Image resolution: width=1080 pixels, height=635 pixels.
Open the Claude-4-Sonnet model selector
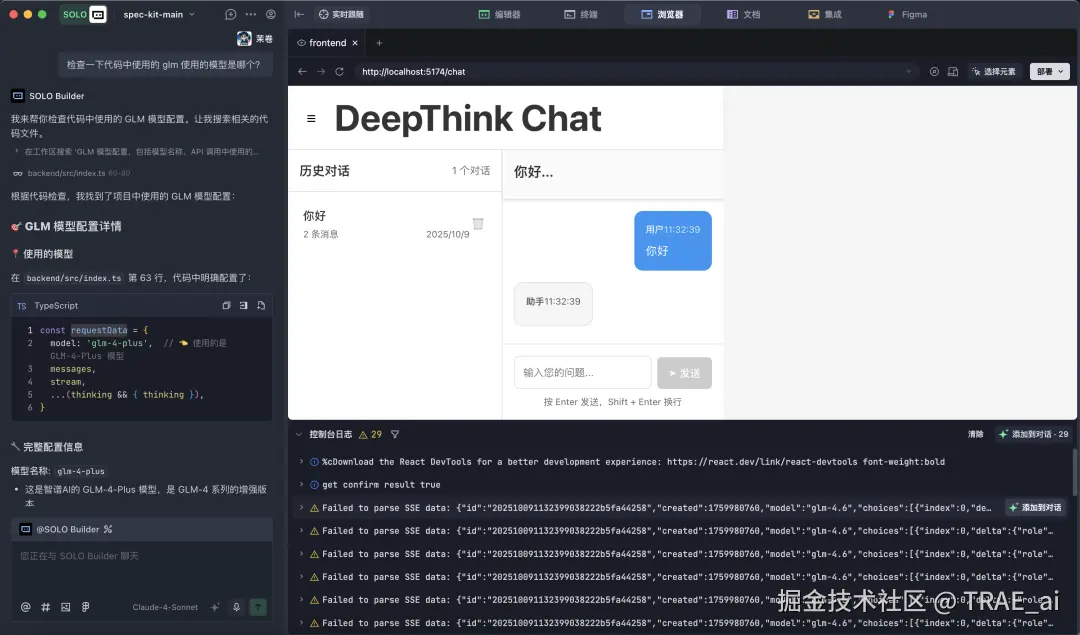coord(165,607)
